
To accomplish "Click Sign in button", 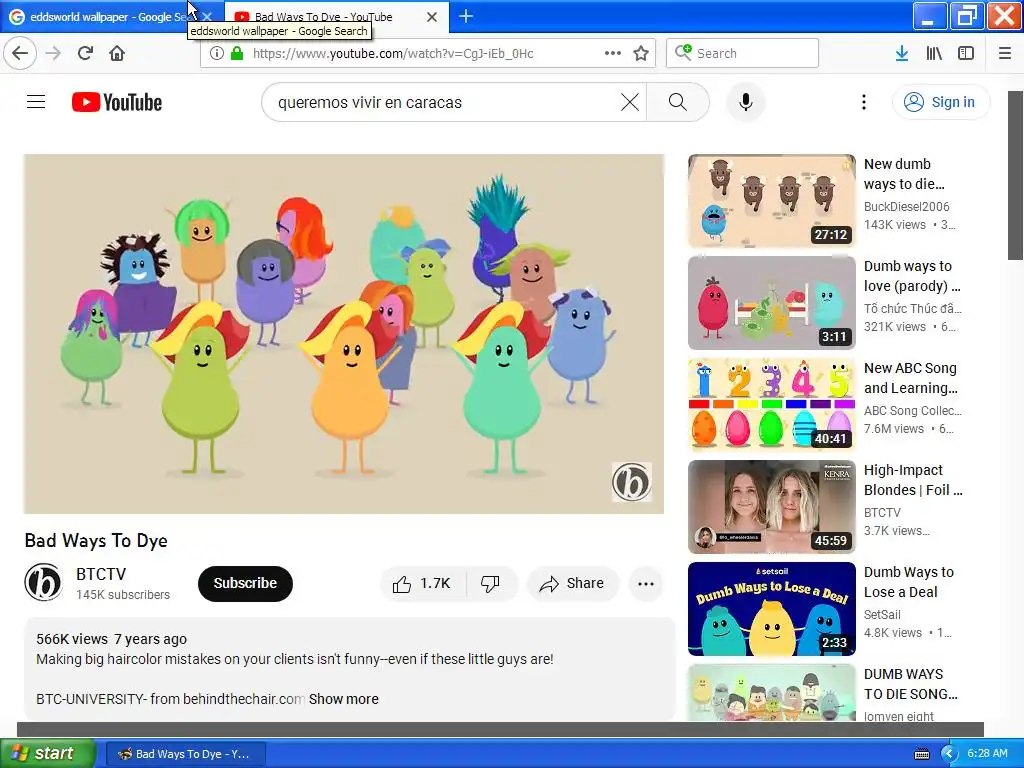I will 940,102.
